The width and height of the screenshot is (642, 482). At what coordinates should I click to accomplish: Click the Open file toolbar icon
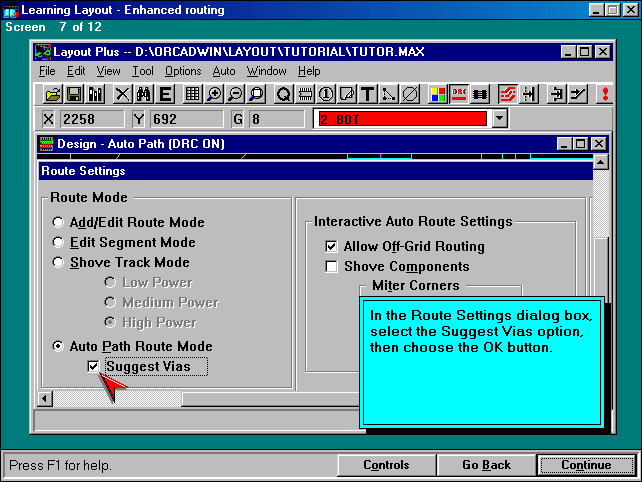point(53,94)
